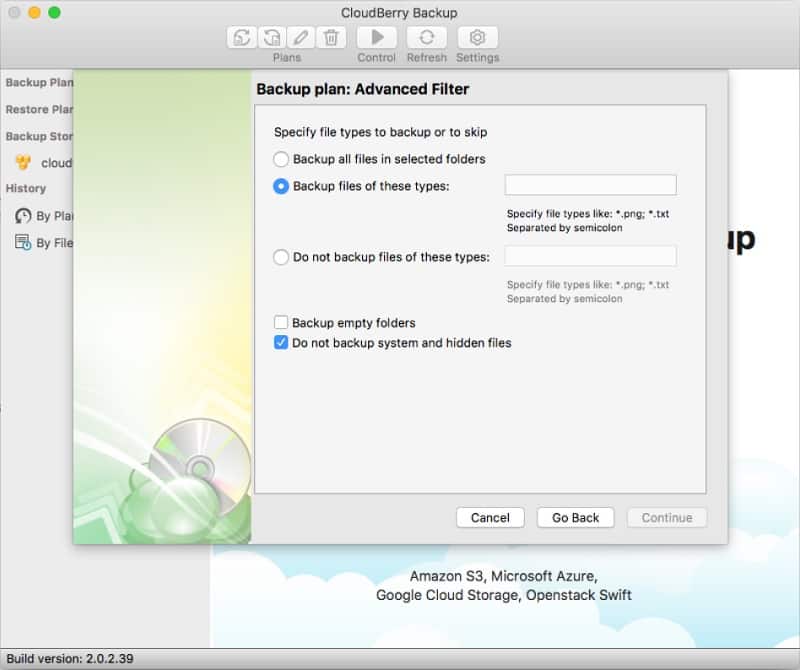Click the History sidebar heading

click(26, 188)
